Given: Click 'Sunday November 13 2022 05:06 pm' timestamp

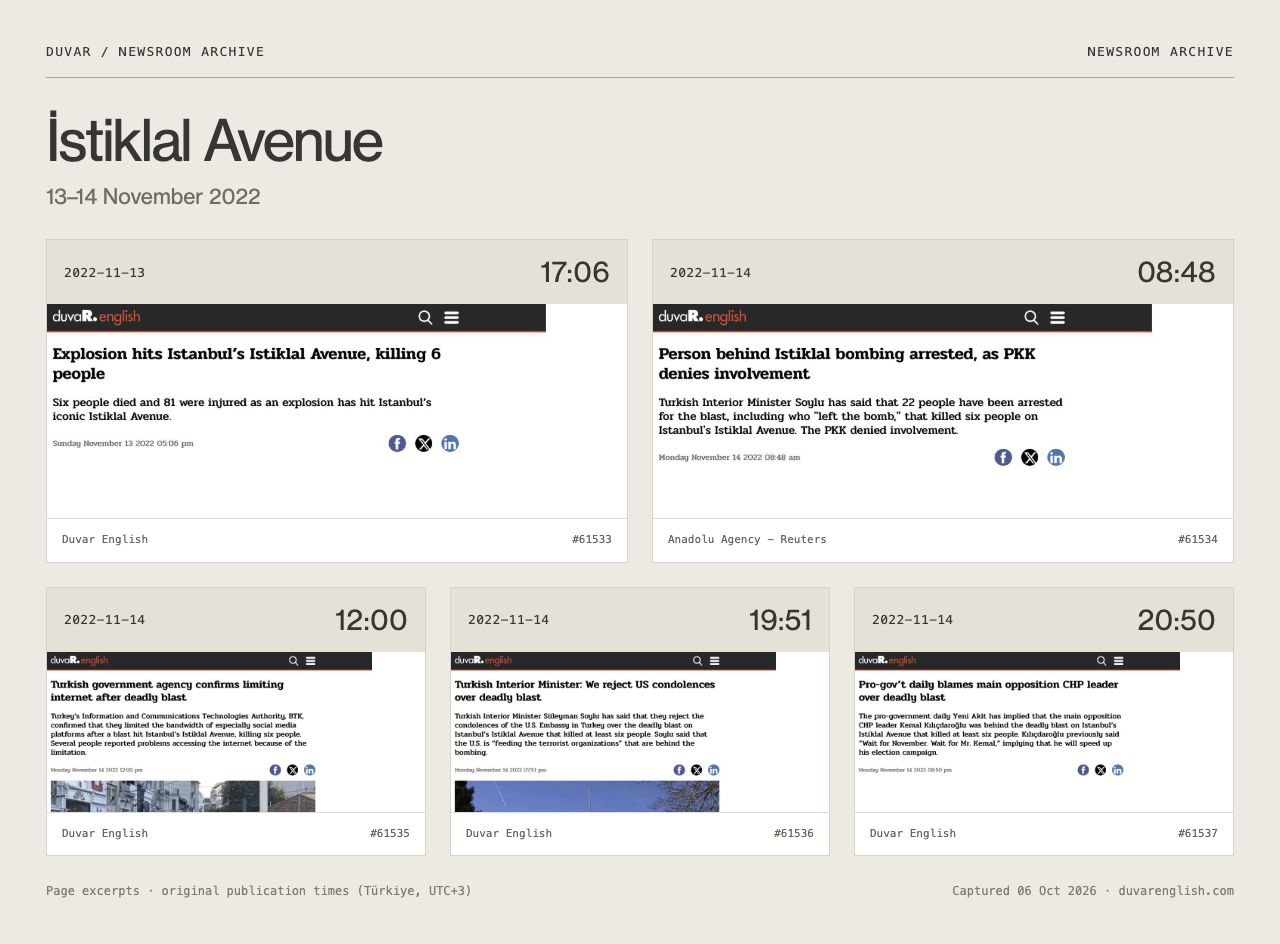Looking at the screenshot, I should tap(123, 443).
